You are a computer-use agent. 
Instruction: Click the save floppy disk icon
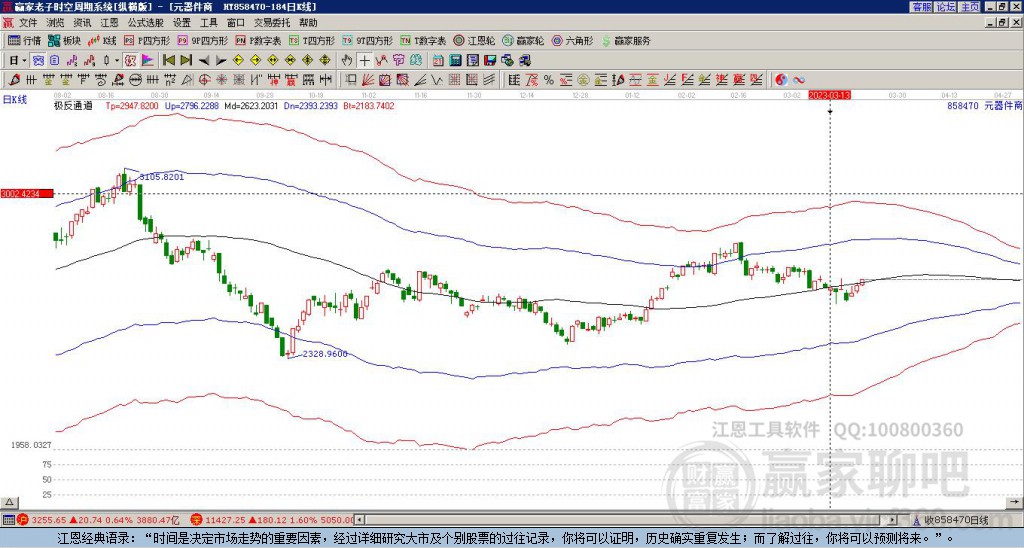490,61
